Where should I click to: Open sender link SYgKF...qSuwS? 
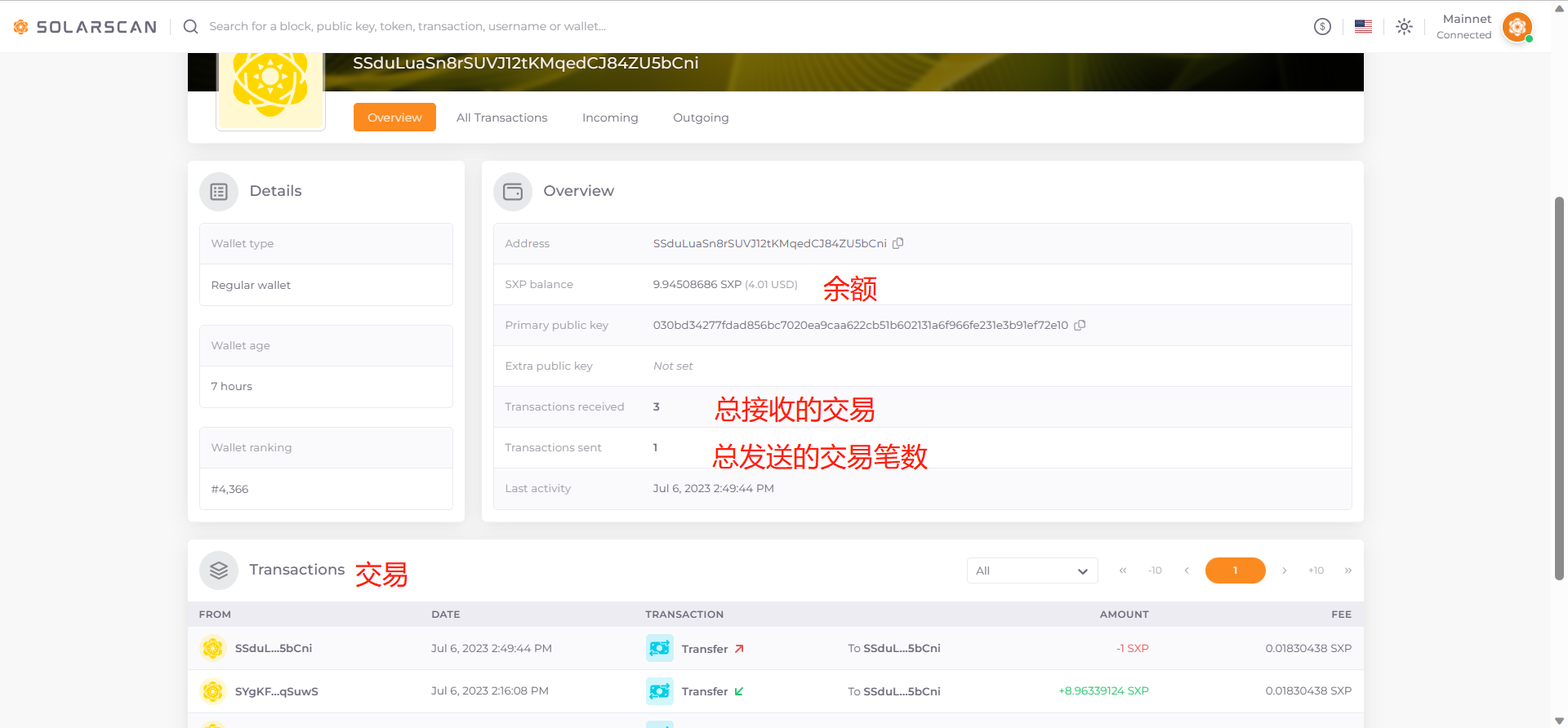pos(277,691)
